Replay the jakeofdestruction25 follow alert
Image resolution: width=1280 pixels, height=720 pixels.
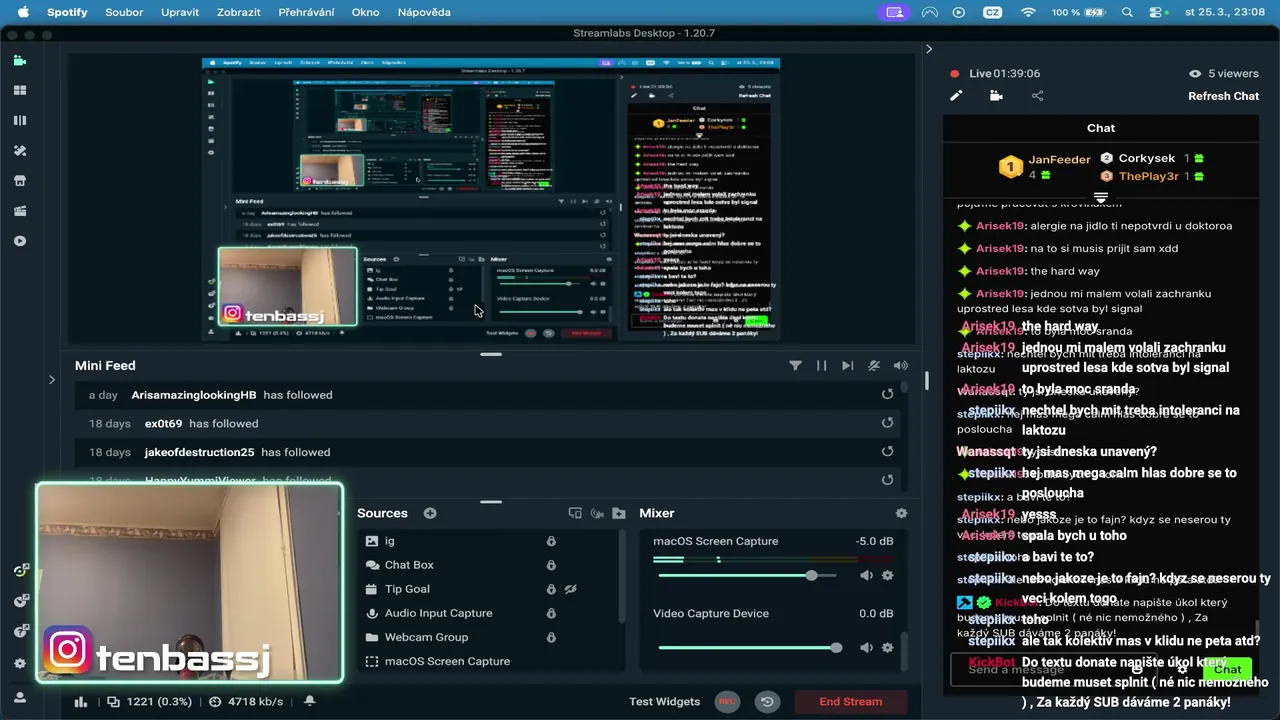[887, 452]
